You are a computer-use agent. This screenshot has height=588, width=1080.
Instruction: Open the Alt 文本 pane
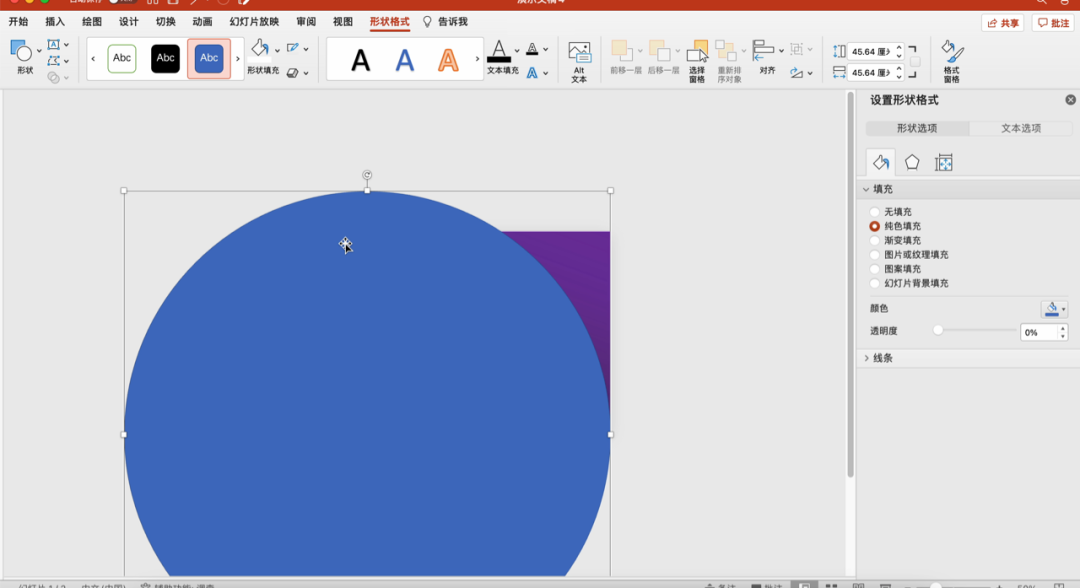coord(579,62)
